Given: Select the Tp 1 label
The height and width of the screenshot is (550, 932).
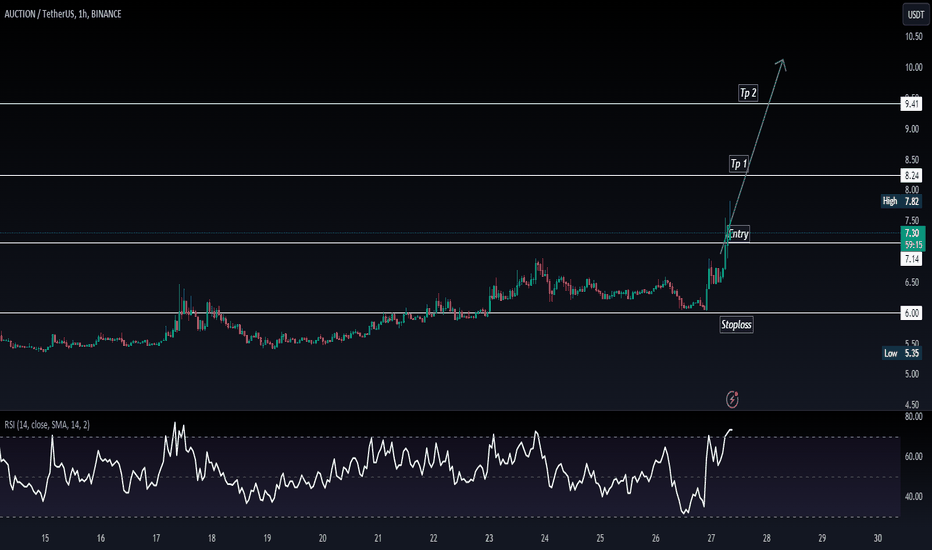Looking at the screenshot, I should coord(739,164).
